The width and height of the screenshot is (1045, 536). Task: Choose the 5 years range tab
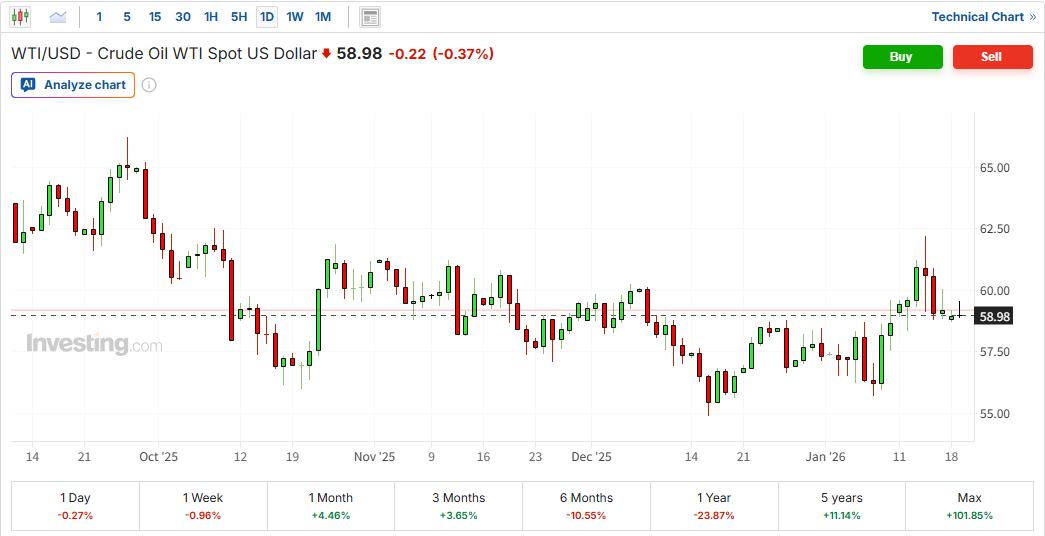point(841,506)
